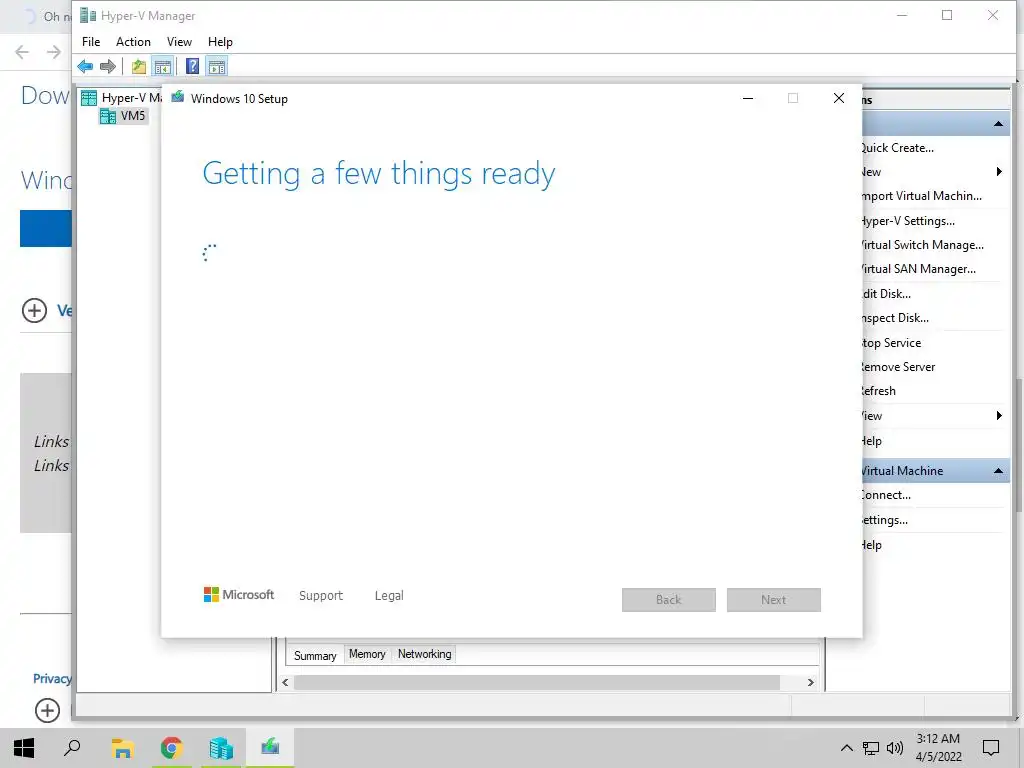Open the Action menu

[133, 42]
